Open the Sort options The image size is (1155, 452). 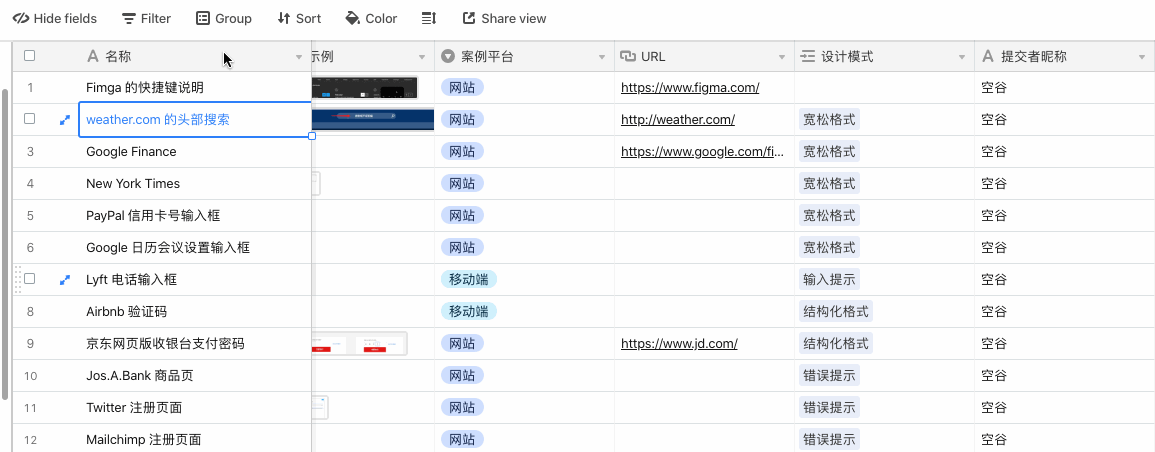click(299, 18)
